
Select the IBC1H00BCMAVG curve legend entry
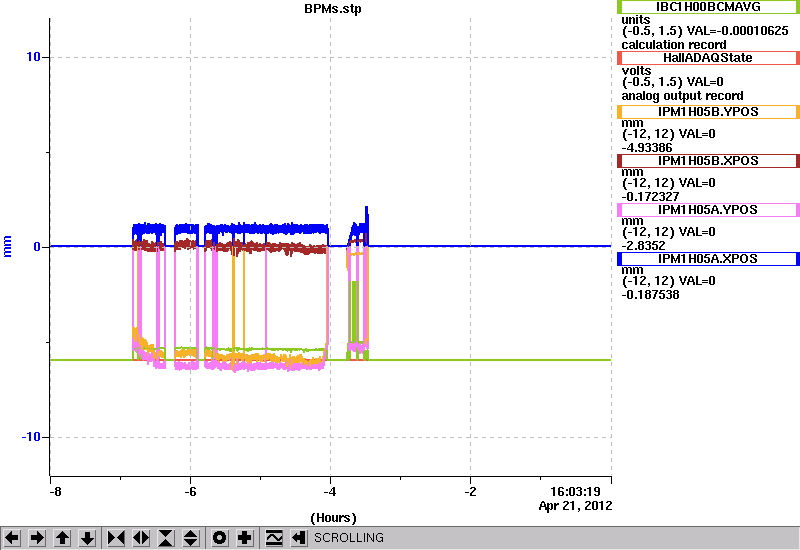click(708, 7)
